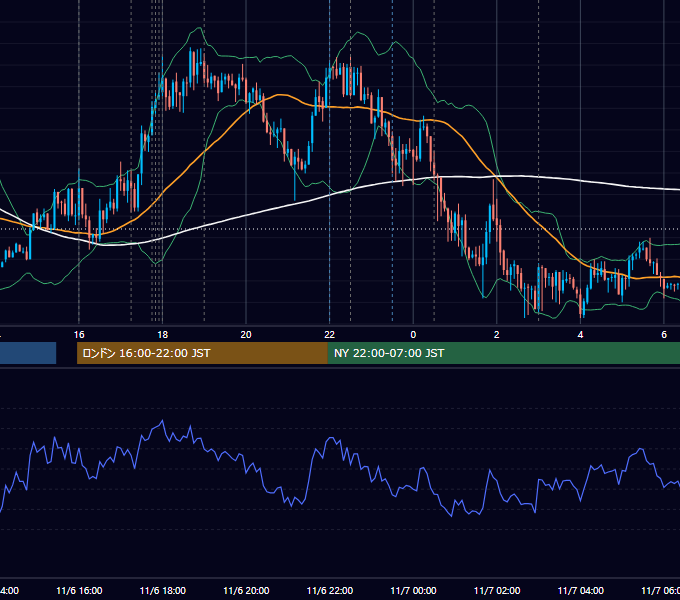Click the 11/7 00:00 time axis label
This screenshot has height=600, width=680.
[x=413, y=590]
